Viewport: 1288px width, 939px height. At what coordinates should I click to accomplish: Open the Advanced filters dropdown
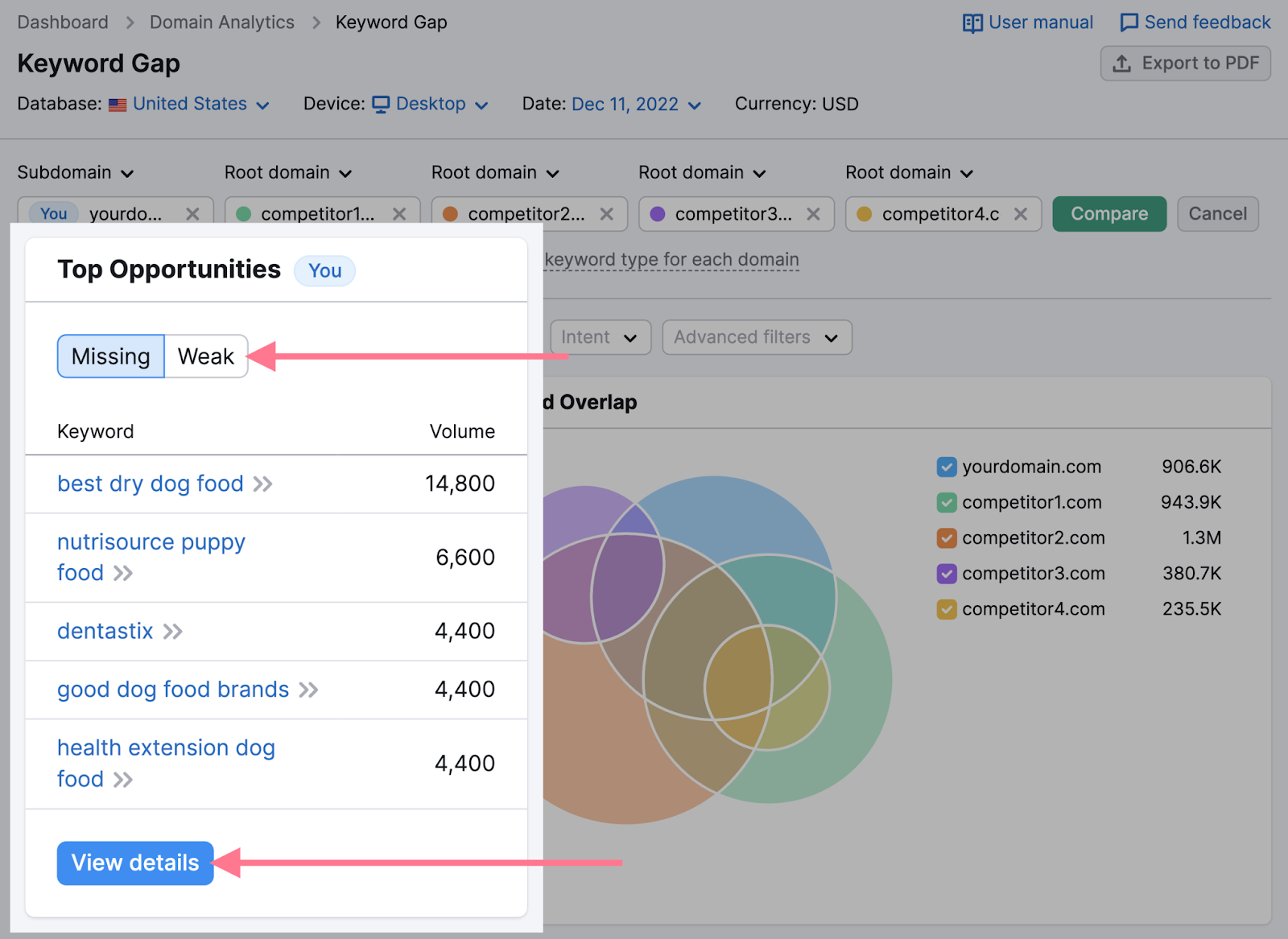[x=755, y=337]
